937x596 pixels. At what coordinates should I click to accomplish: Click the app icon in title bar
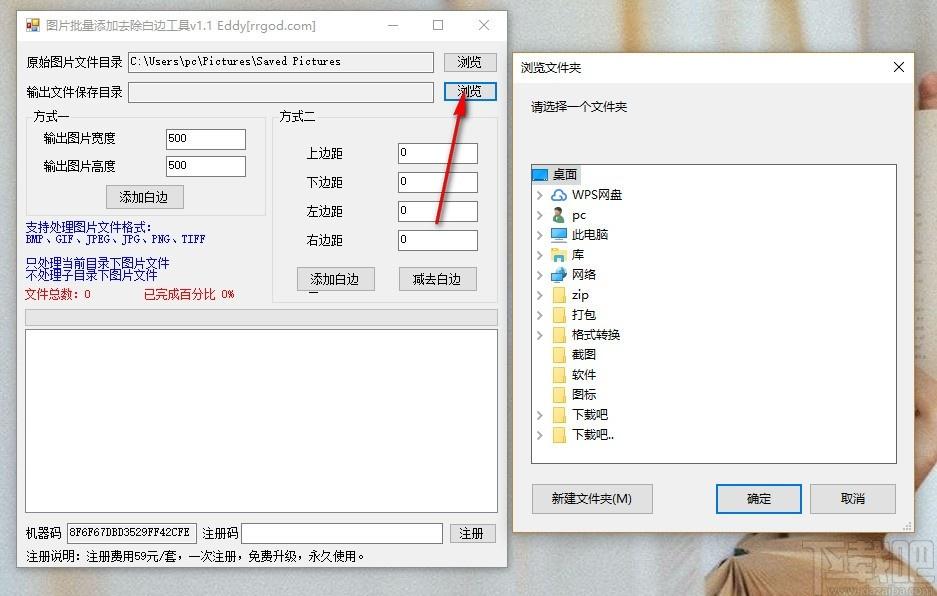click(33, 25)
